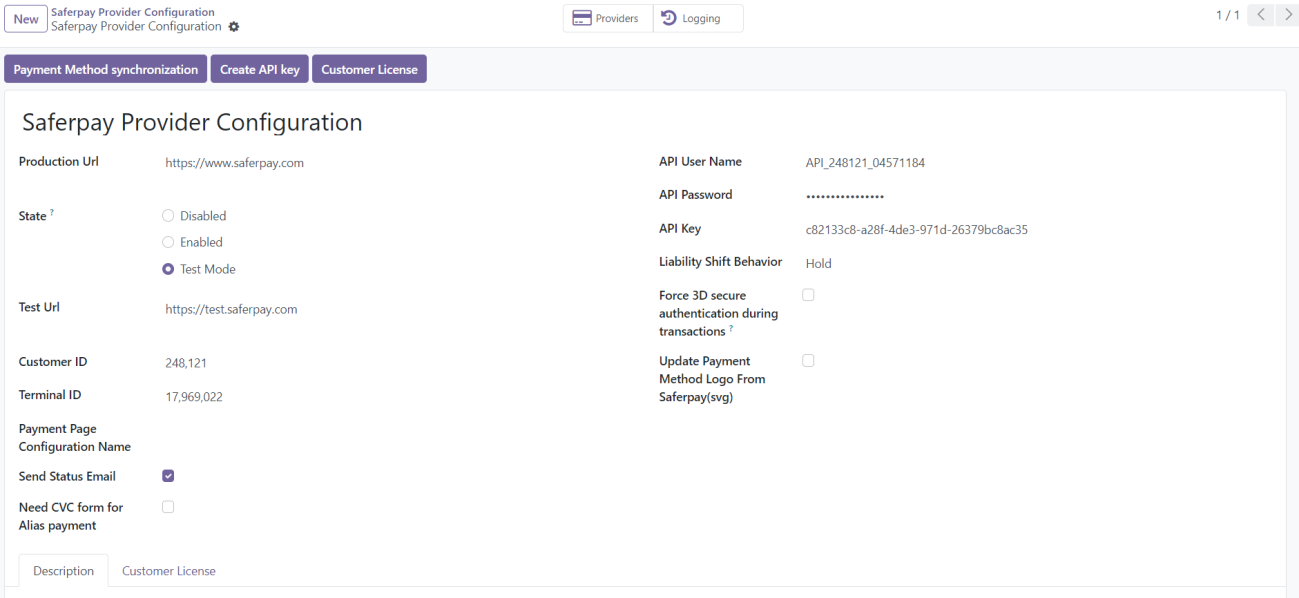Click the gear settings icon beside record title

(x=234, y=27)
